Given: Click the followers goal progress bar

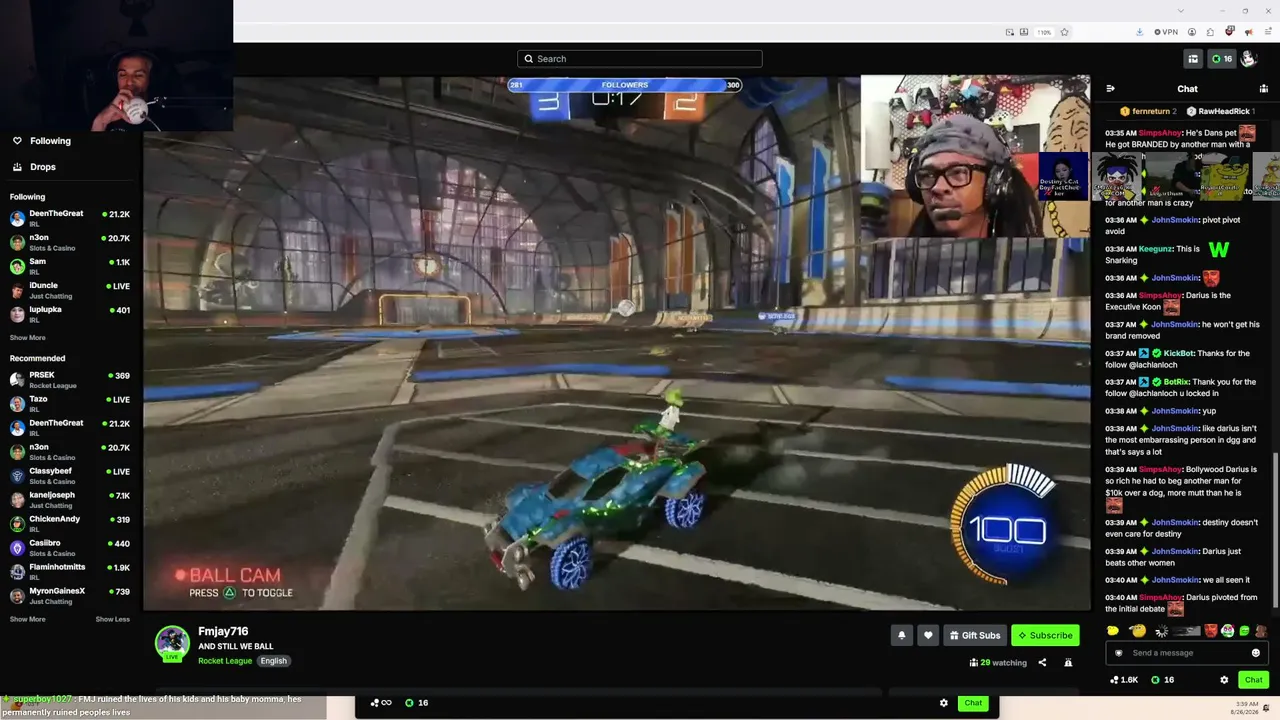Looking at the screenshot, I should (625, 85).
